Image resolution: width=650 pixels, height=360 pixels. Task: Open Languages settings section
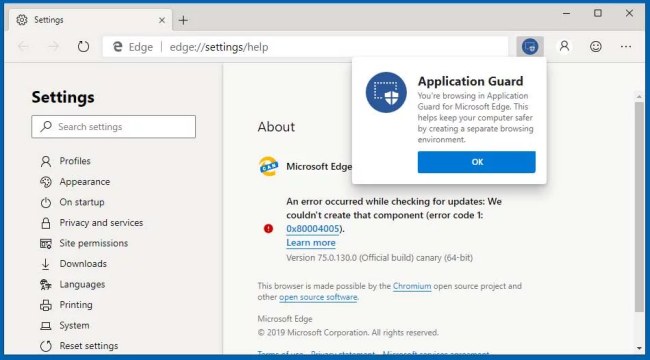pos(82,284)
